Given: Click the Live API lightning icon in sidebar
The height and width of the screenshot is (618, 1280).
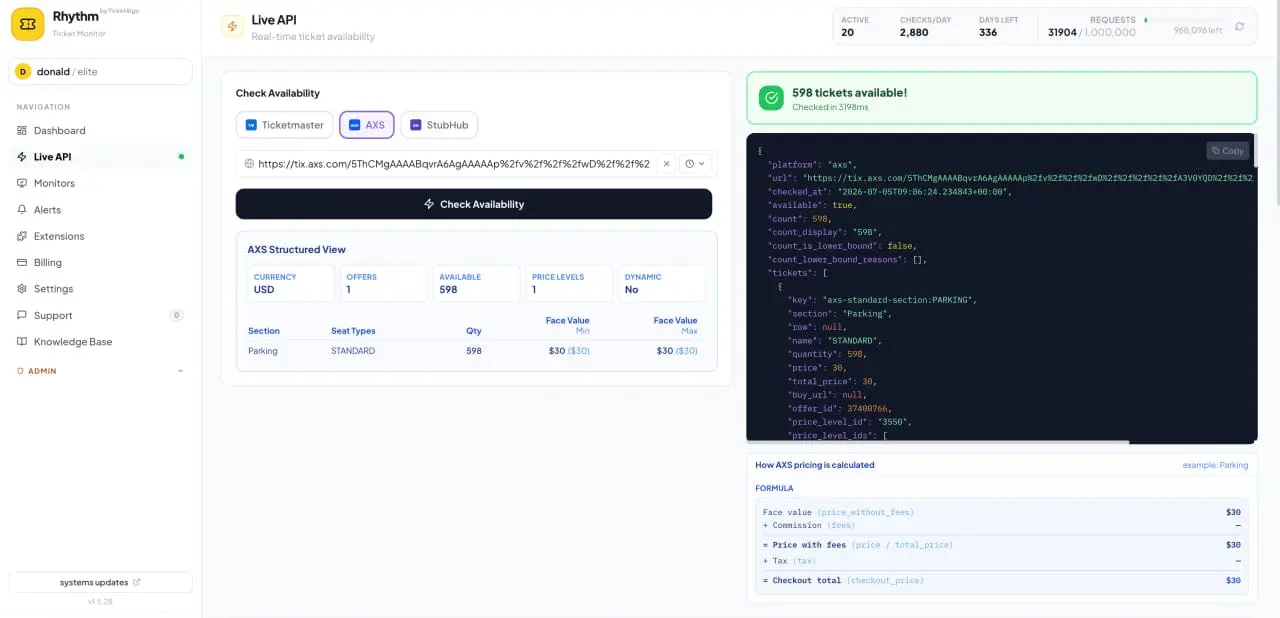Looking at the screenshot, I should pyautogui.click(x=22, y=157).
